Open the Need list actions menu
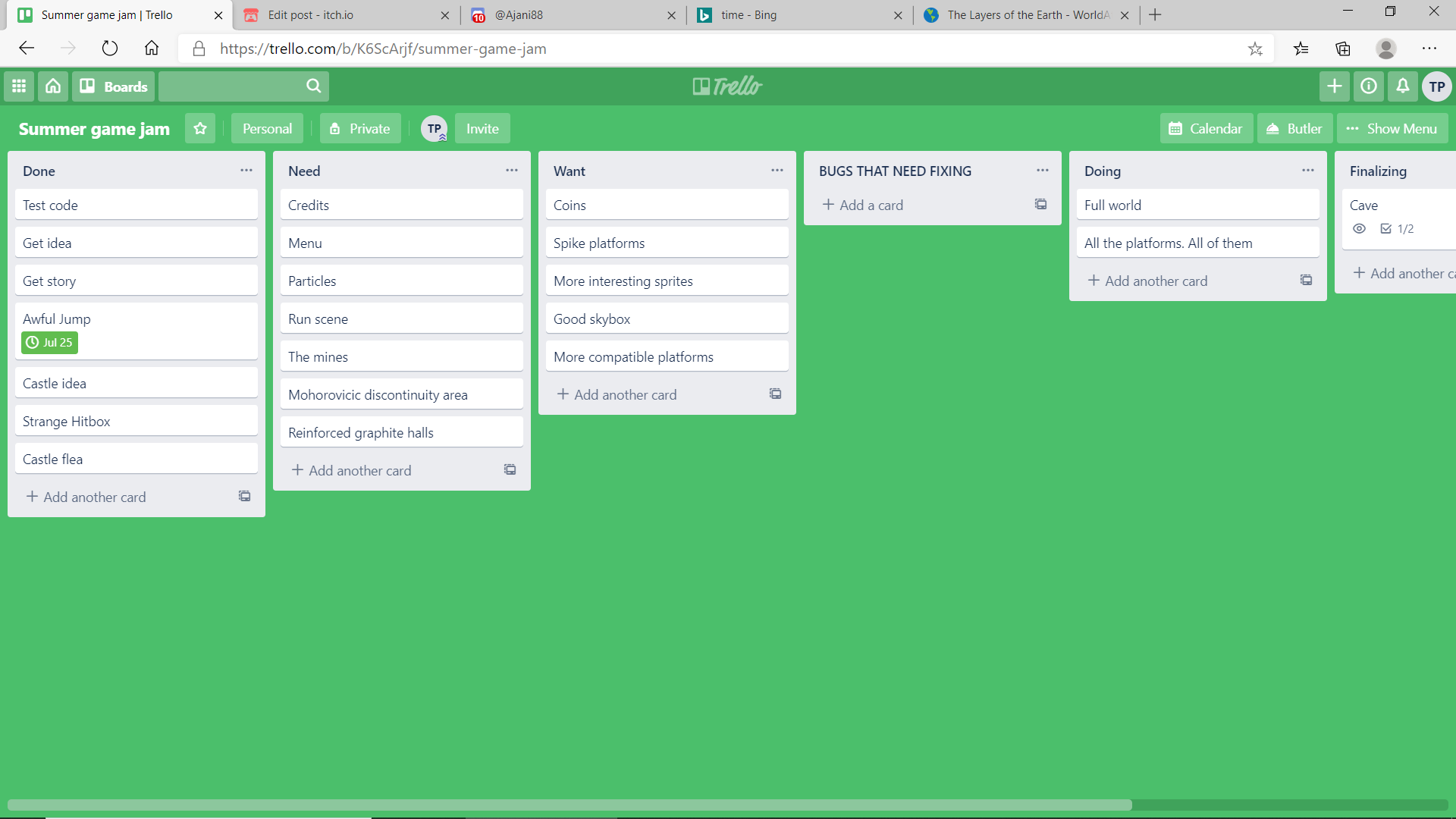The height and width of the screenshot is (819, 1456). pos(512,171)
